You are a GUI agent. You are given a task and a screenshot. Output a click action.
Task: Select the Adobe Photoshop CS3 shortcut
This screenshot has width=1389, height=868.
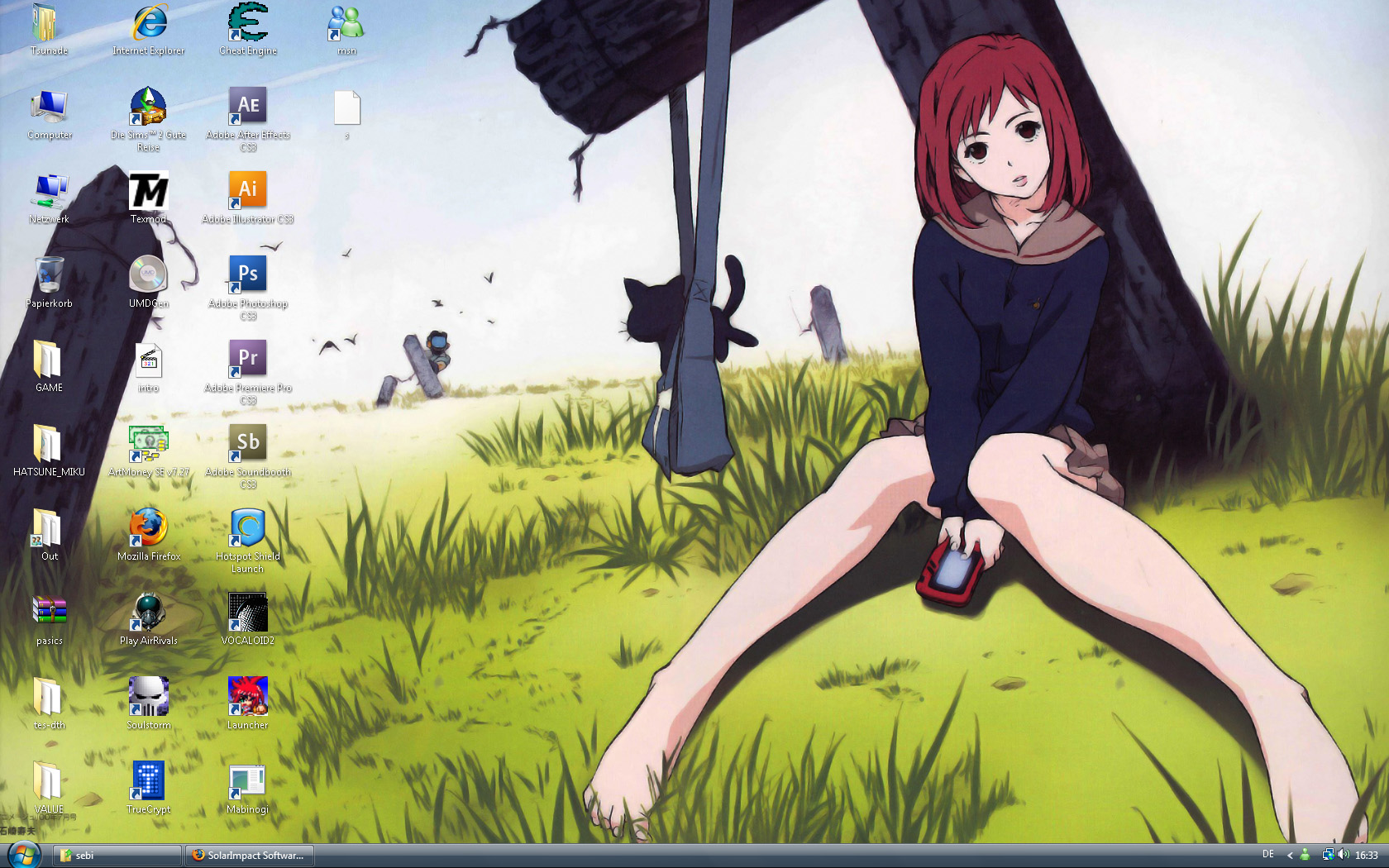(x=248, y=275)
